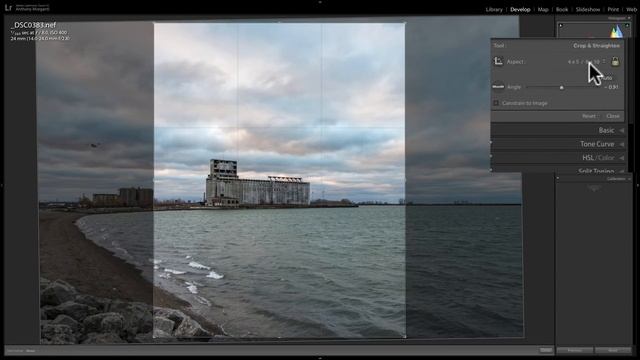Click the Lr identity plate logo

(8, 7)
